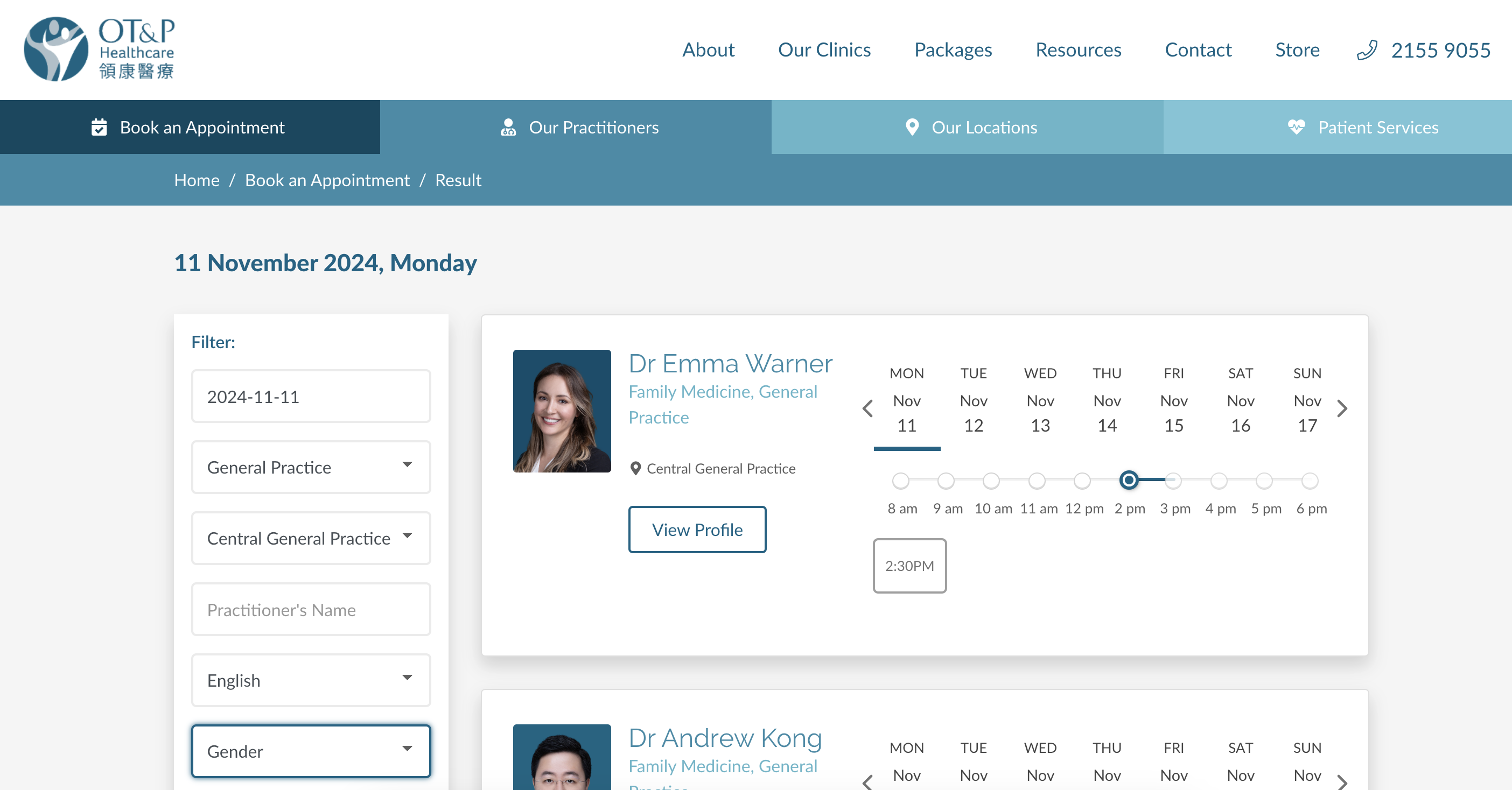The image size is (1512, 790).
Task: Open the Packages menu item
Action: coord(953,50)
